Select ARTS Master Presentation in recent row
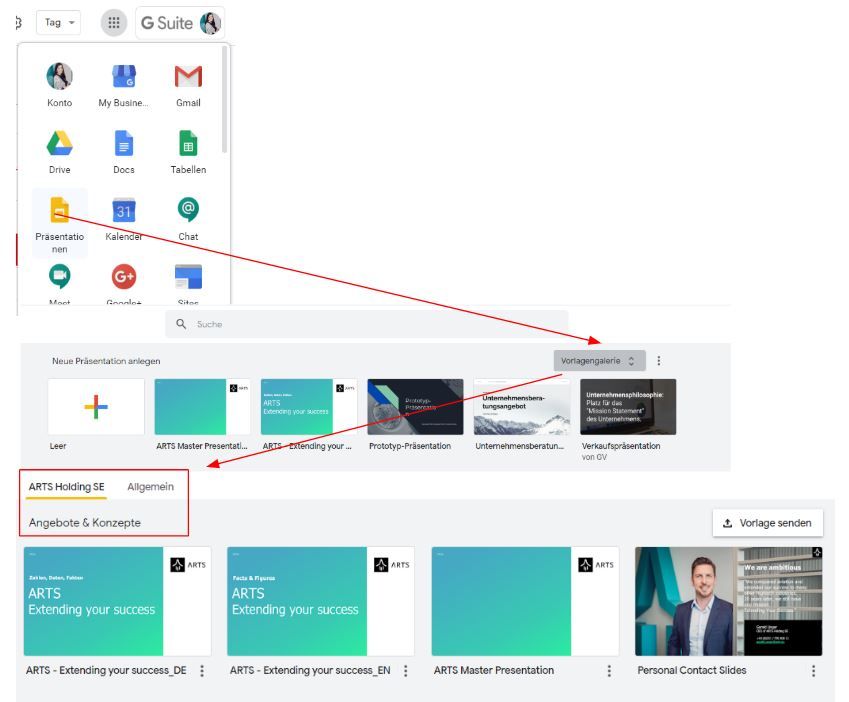 202,406
